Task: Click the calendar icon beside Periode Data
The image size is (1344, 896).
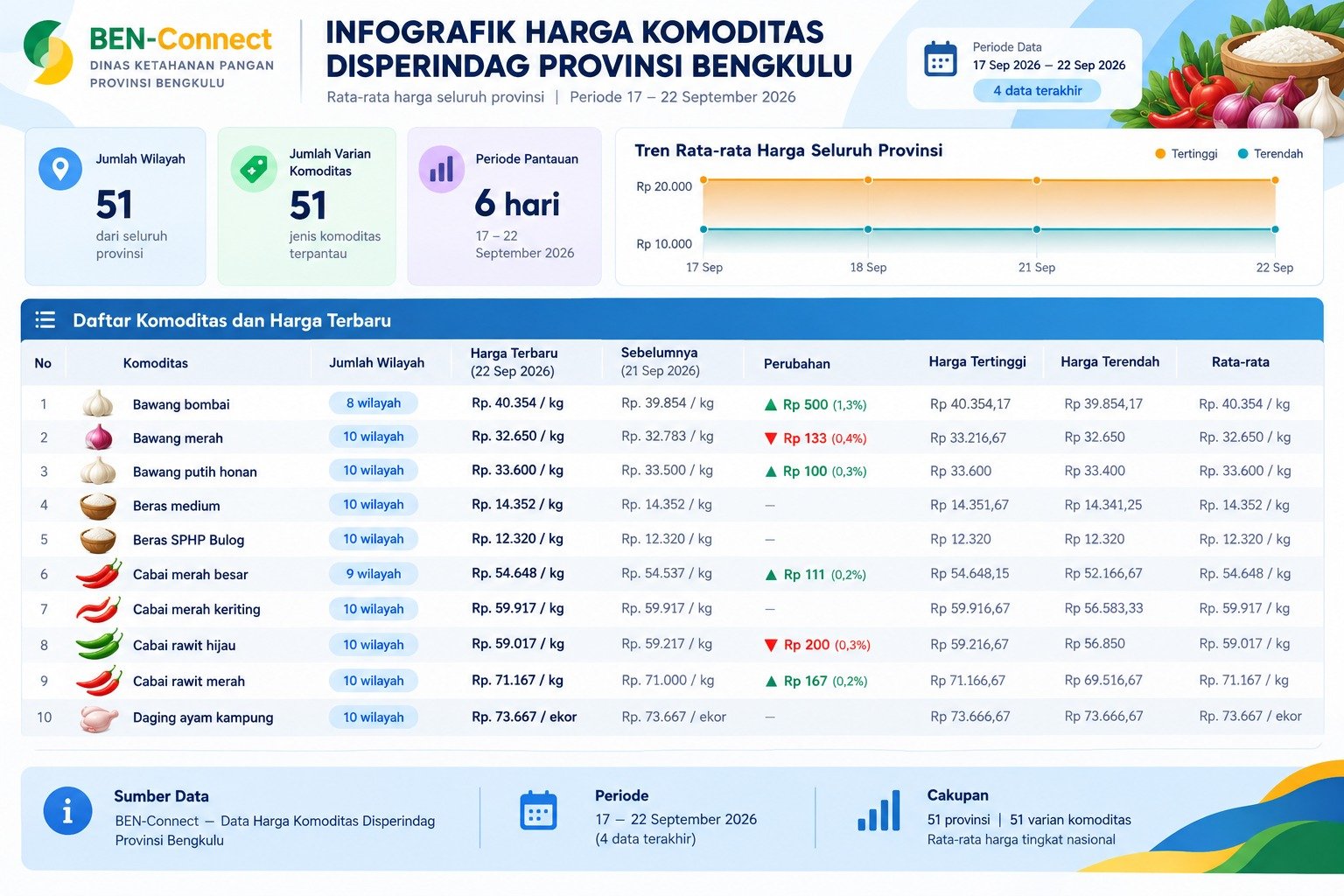Action: point(941,59)
